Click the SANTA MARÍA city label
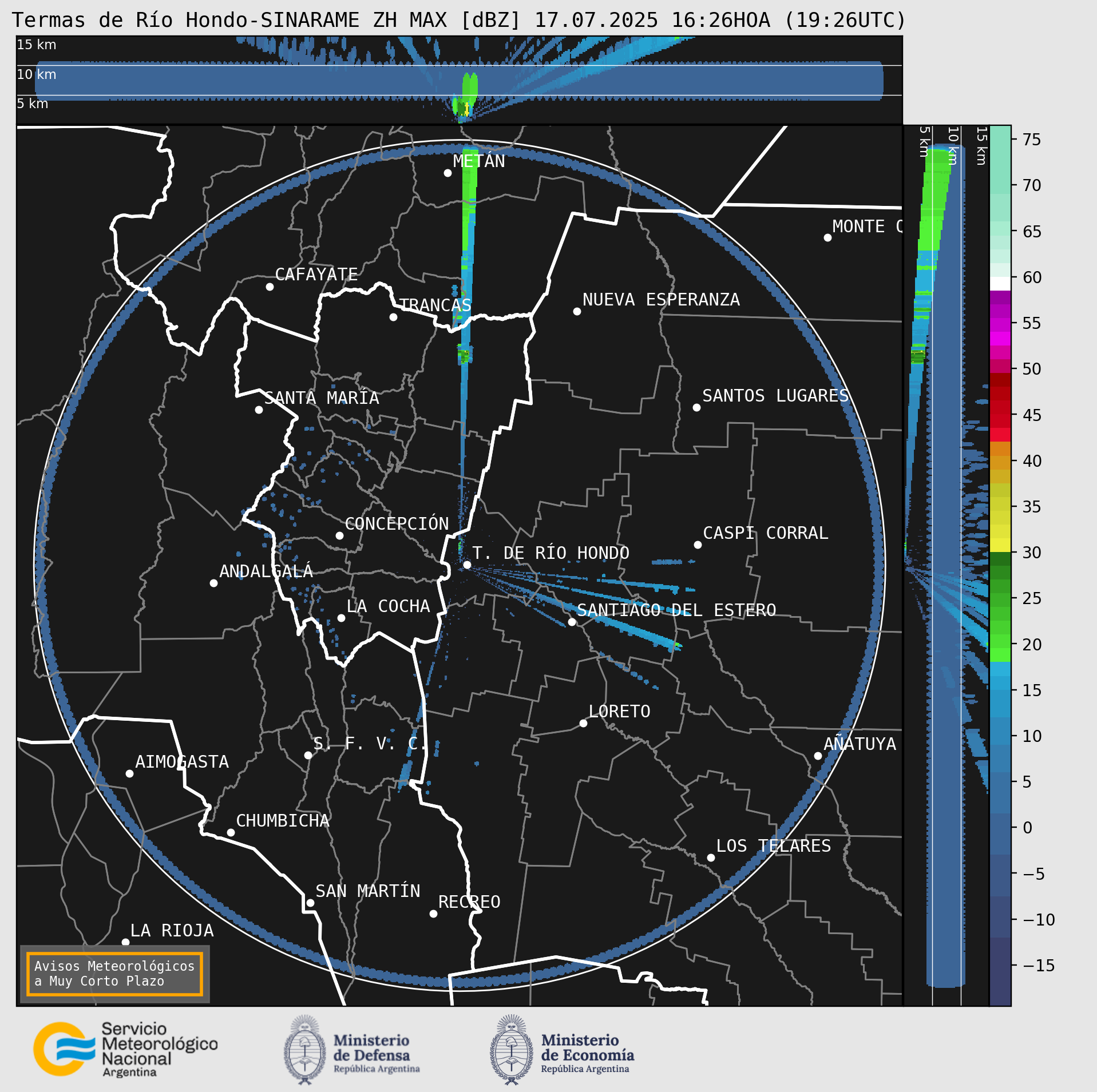Image resolution: width=1097 pixels, height=1092 pixels. (322, 398)
